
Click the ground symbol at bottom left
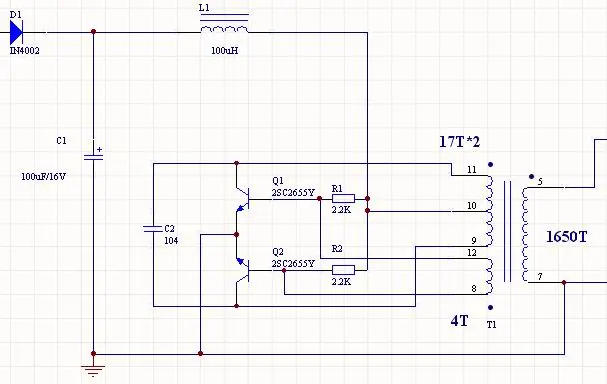pyautogui.click(x=93, y=371)
